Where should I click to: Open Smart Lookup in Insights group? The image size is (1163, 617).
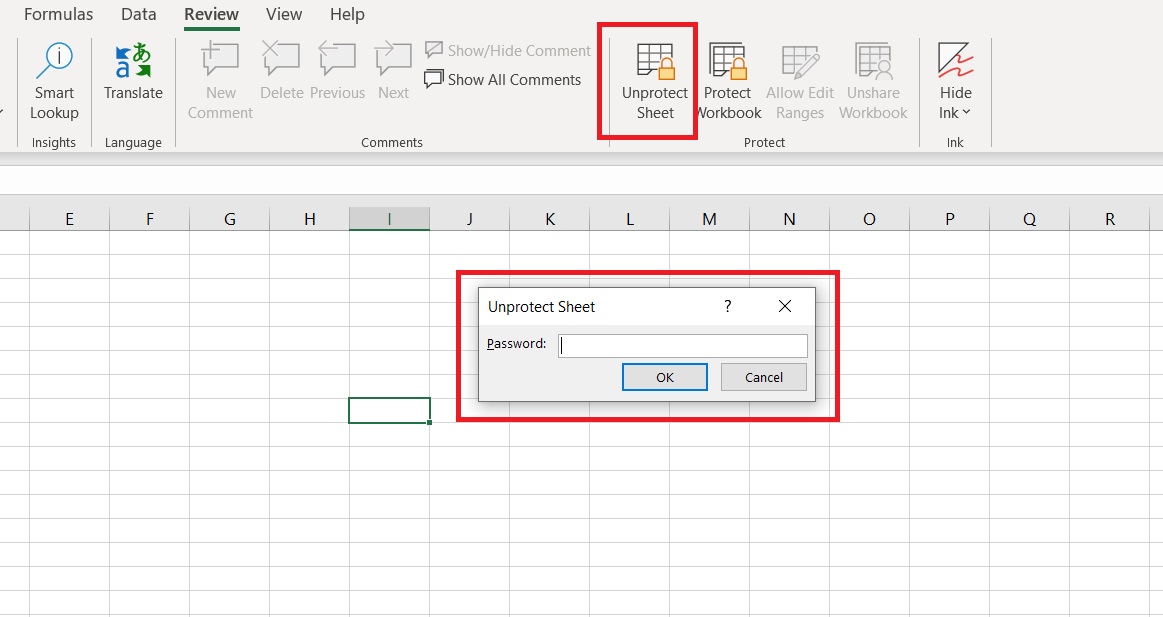coord(54,82)
